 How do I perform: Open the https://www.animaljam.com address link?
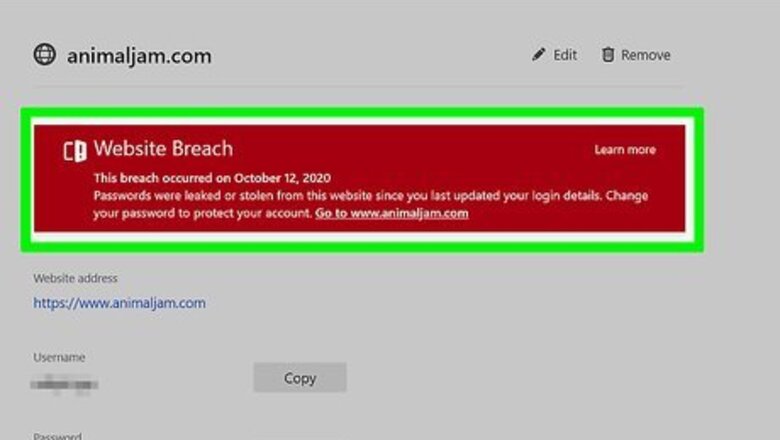point(119,303)
